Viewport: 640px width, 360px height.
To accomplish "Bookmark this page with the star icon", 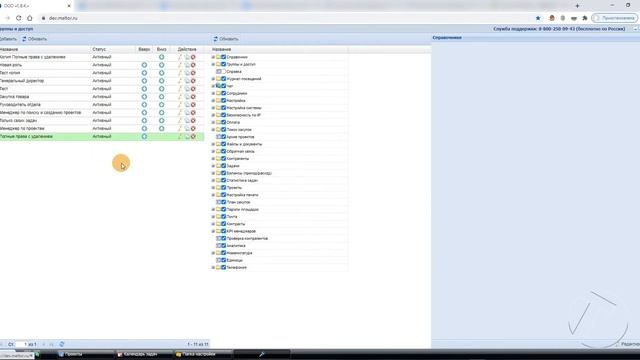I will click(538, 18).
